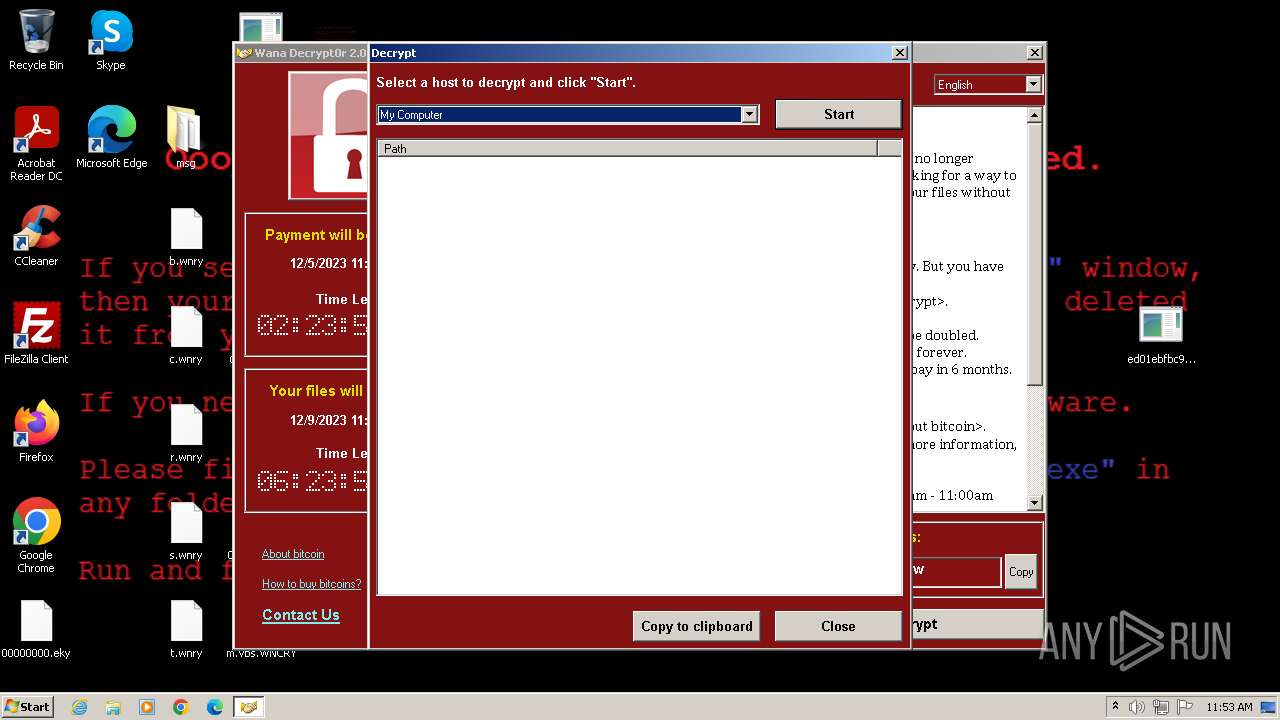The height and width of the screenshot is (720, 1280).
Task: Click the clock showing 11:53 AM
Action: [x=1229, y=707]
